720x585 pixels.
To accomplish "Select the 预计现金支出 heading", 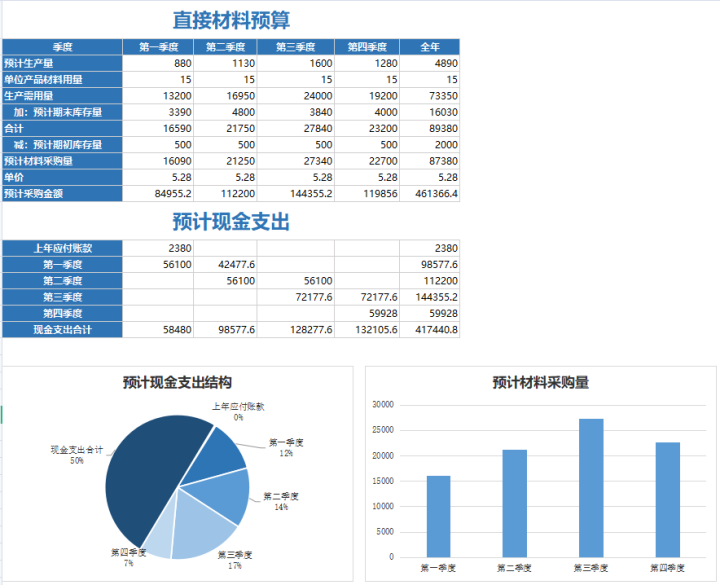I will click(x=231, y=221).
